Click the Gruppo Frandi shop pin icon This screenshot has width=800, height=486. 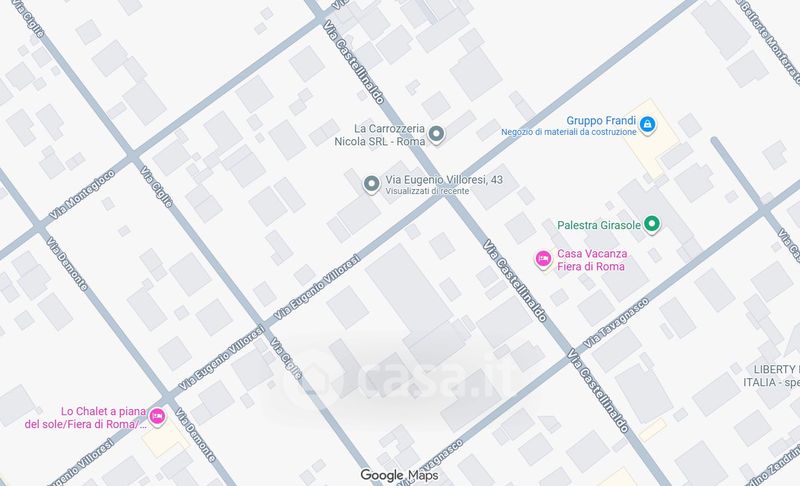pos(647,124)
